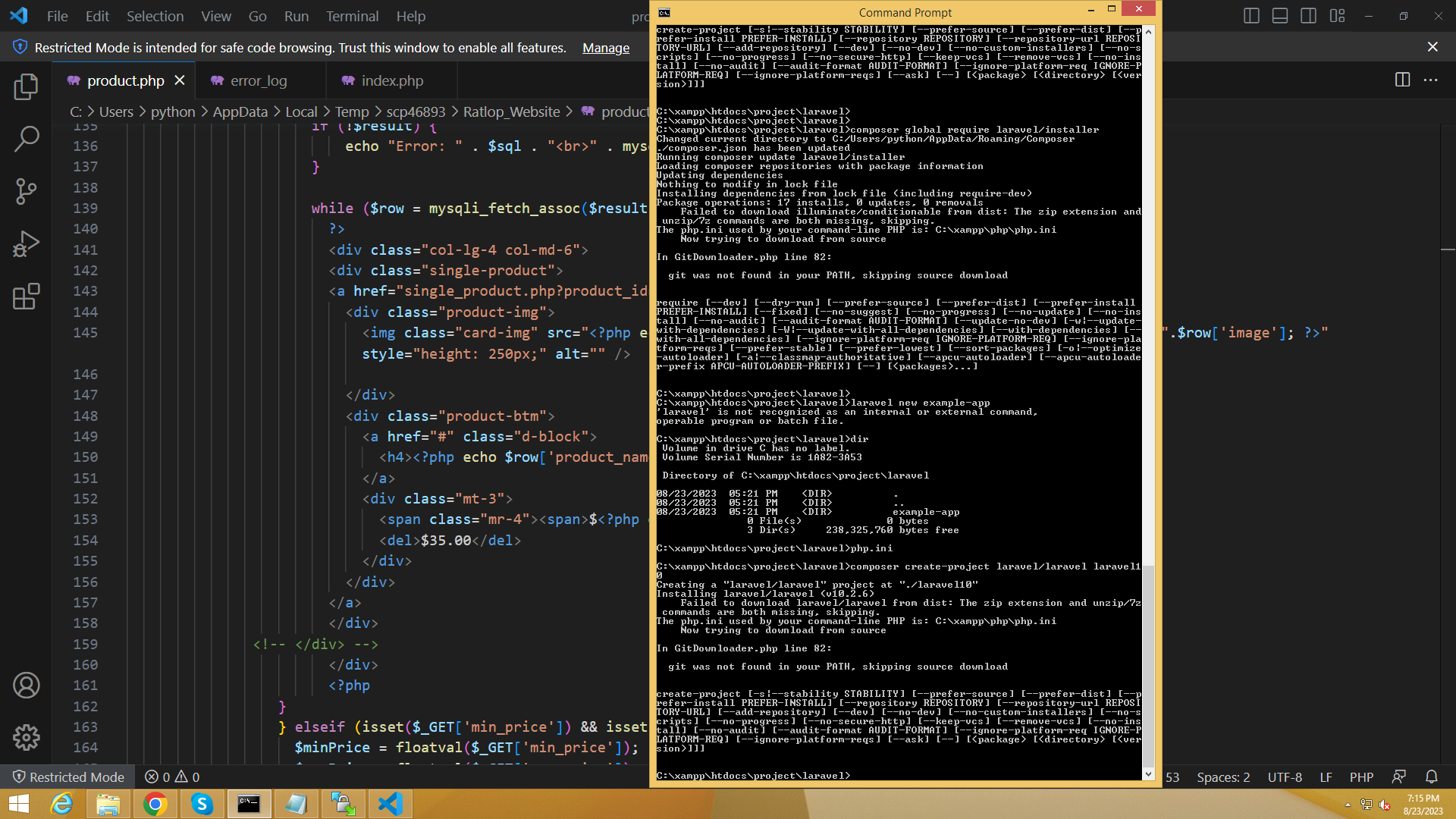
Task: Open Google Chrome from taskbar
Action: click(x=155, y=804)
